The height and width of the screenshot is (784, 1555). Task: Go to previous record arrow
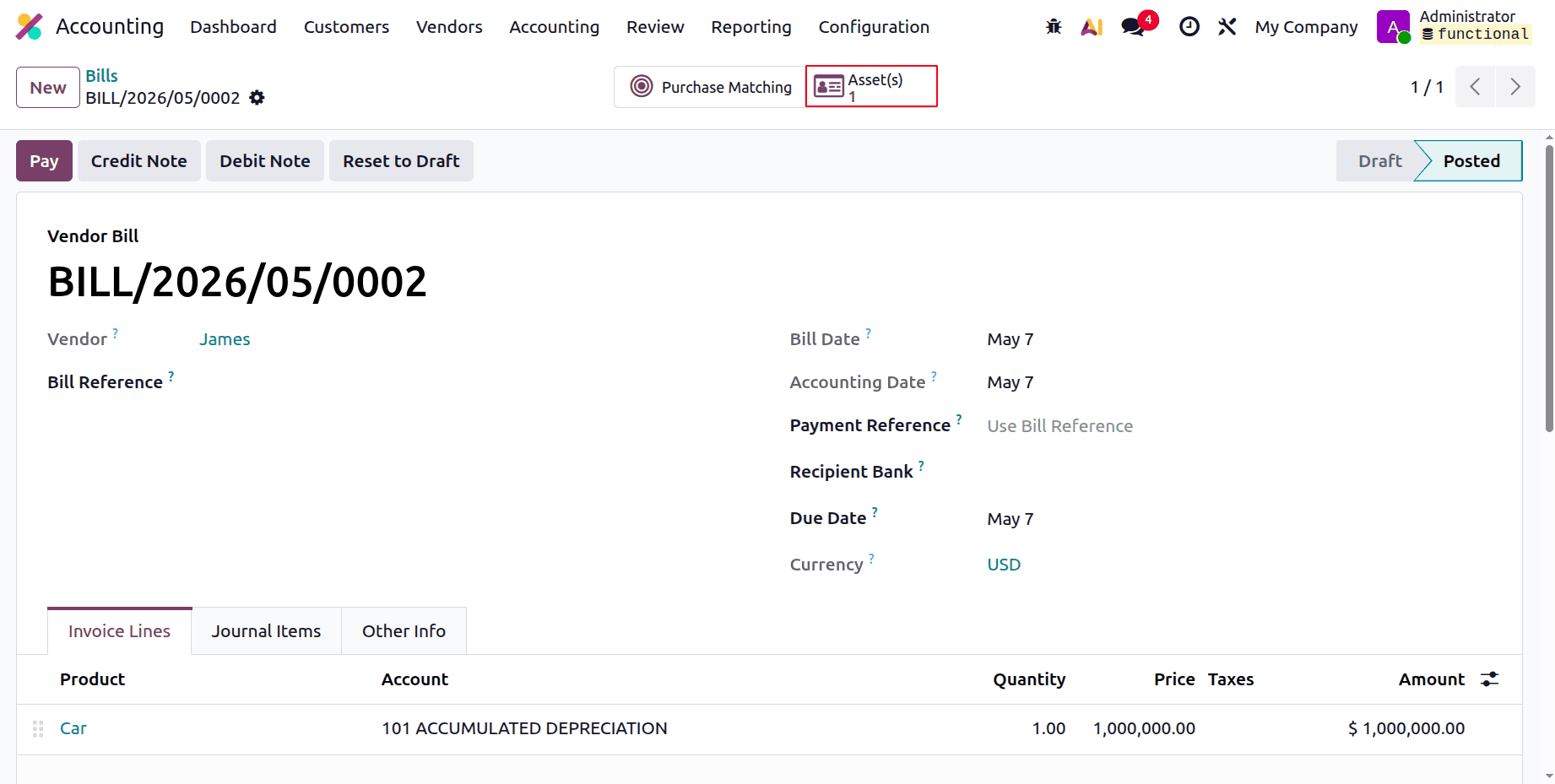(1475, 87)
